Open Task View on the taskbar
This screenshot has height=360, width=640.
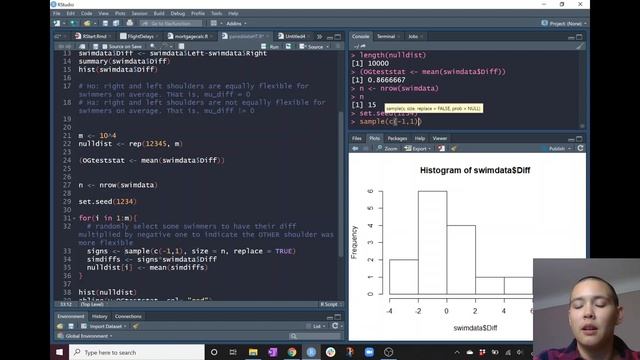(233, 352)
